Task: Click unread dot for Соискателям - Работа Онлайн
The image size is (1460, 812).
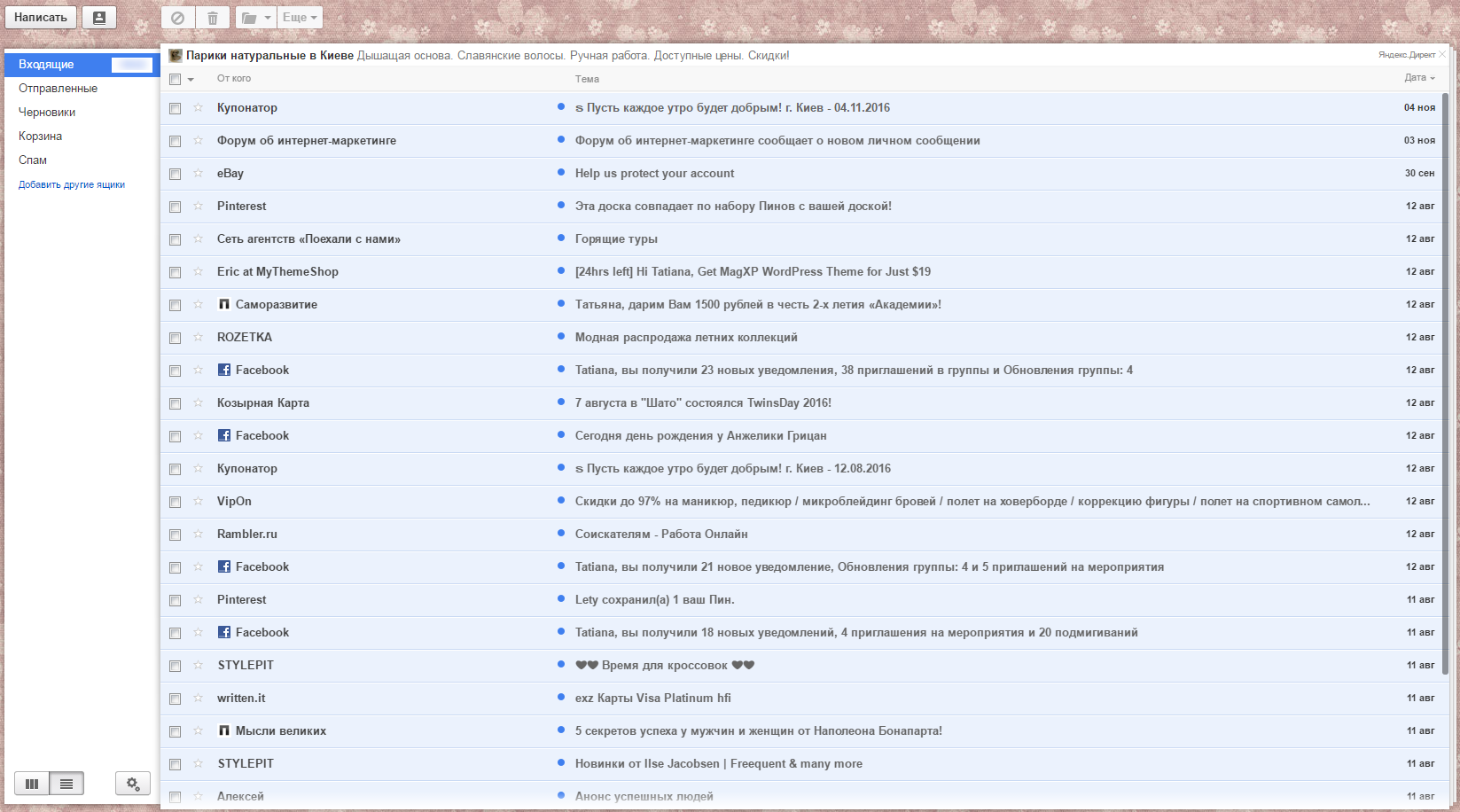Action: click(561, 533)
